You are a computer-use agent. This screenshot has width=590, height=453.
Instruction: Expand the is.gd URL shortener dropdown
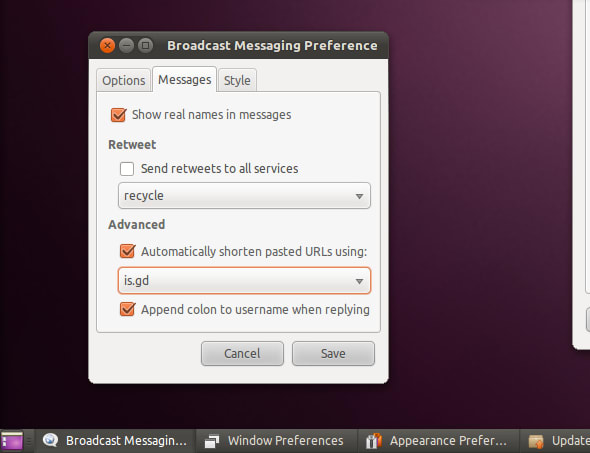coord(244,281)
